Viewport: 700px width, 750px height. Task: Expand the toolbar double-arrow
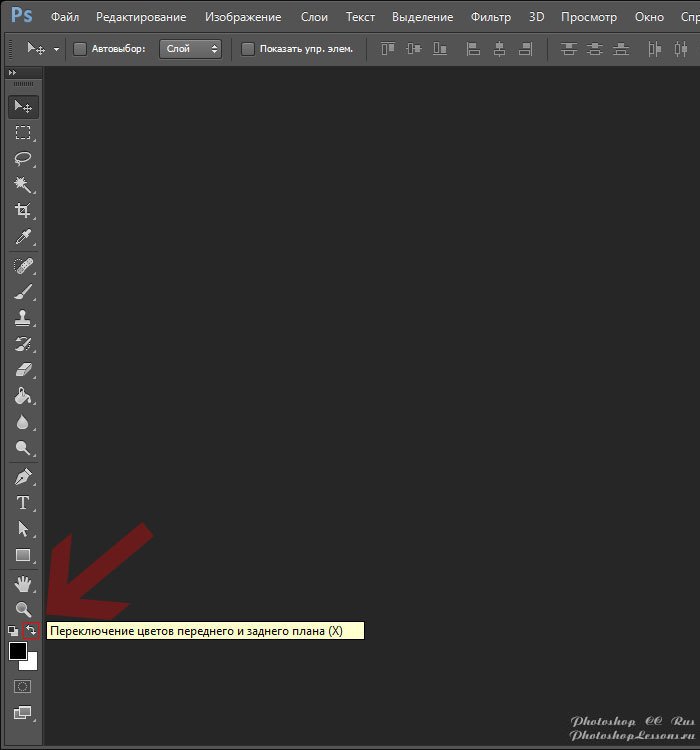click(12, 73)
